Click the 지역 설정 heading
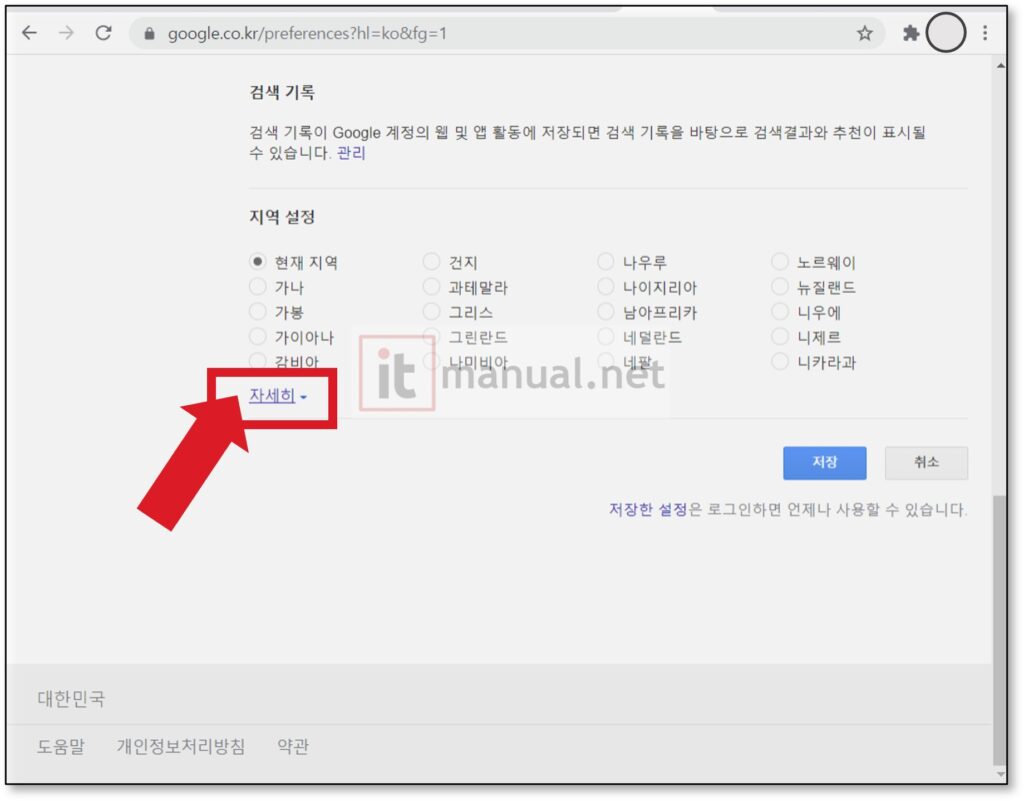 282,217
